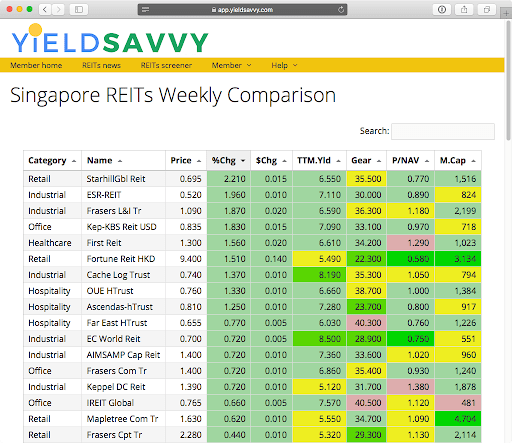Sort table by Gear column
Viewport: 512px width, 443px height.
366,161
